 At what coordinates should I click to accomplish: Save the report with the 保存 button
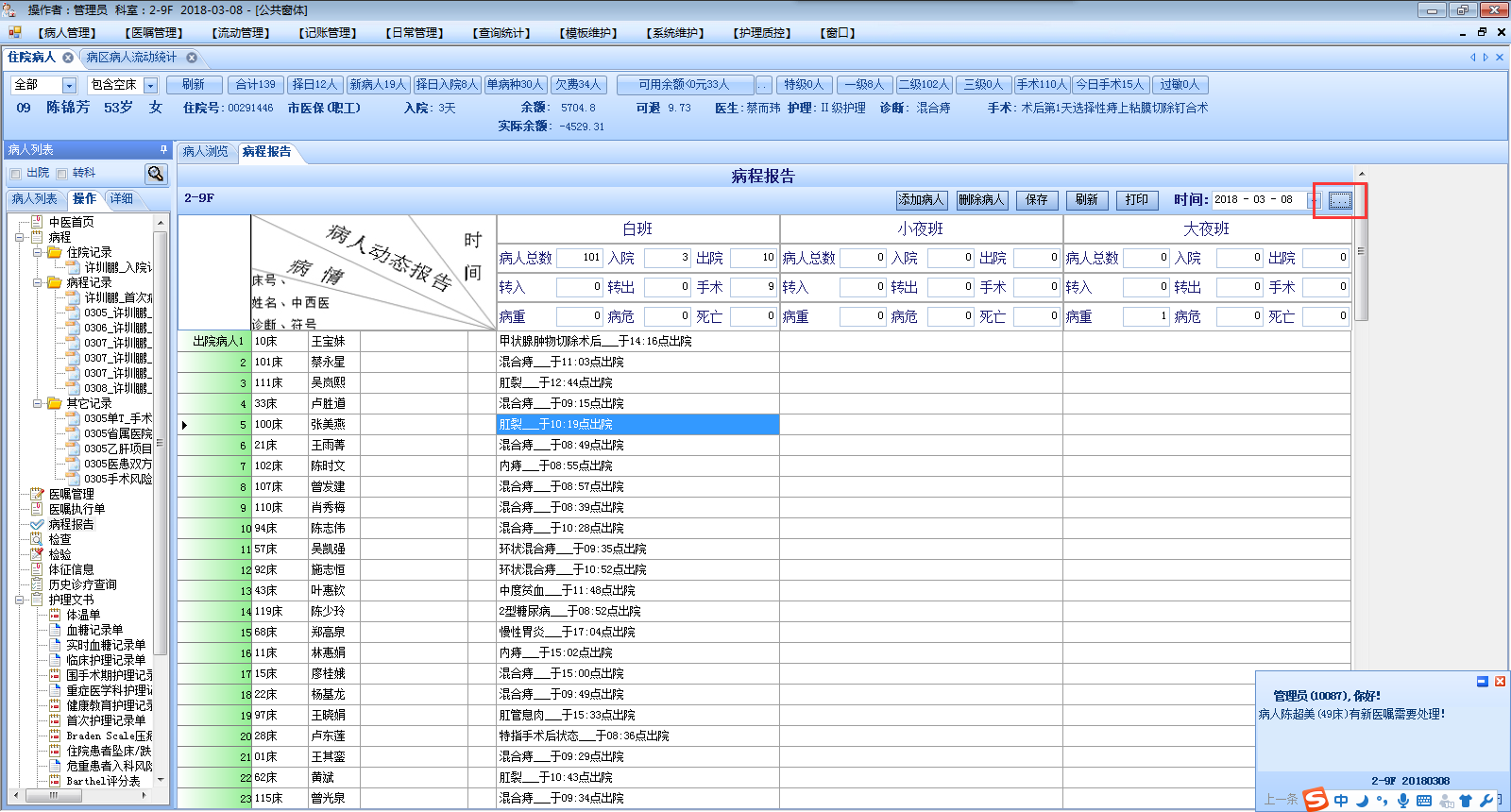point(1037,200)
